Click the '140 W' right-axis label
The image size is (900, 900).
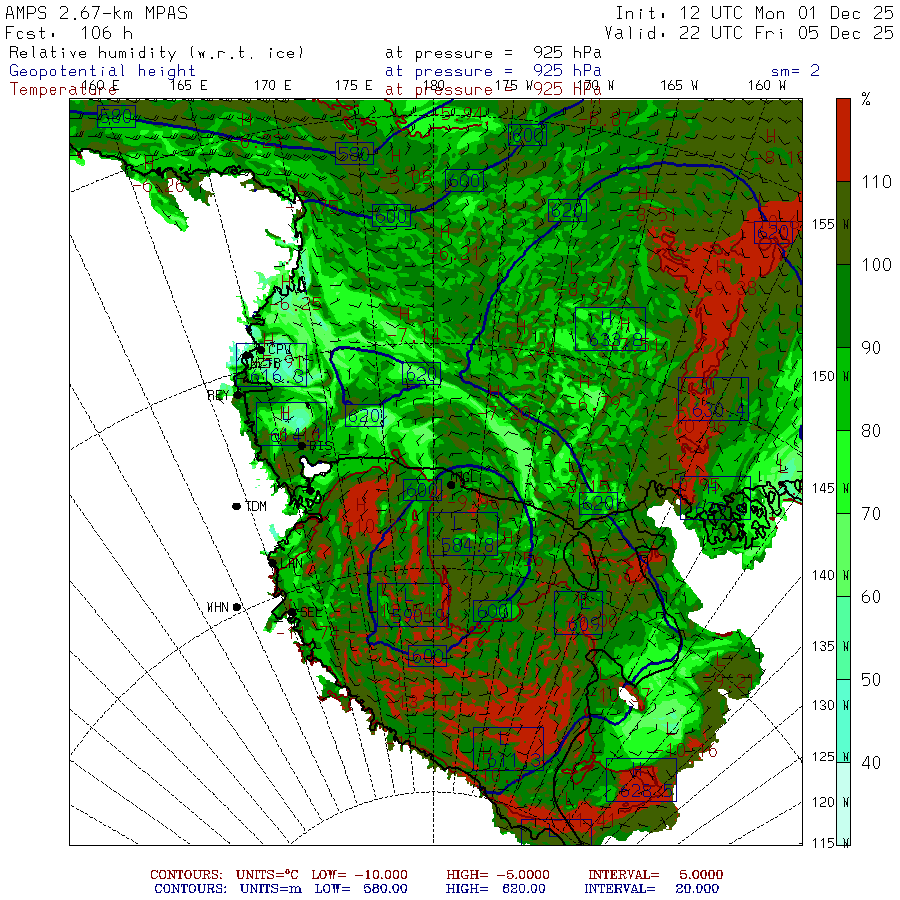(831, 575)
